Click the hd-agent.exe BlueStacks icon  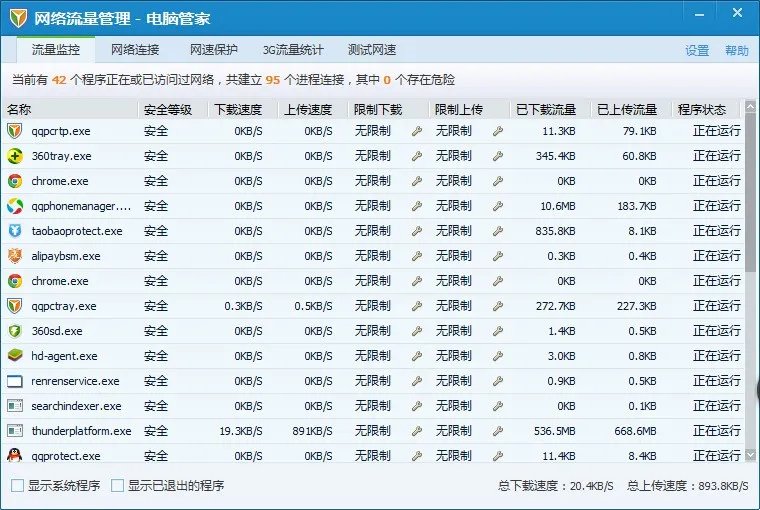(15, 356)
